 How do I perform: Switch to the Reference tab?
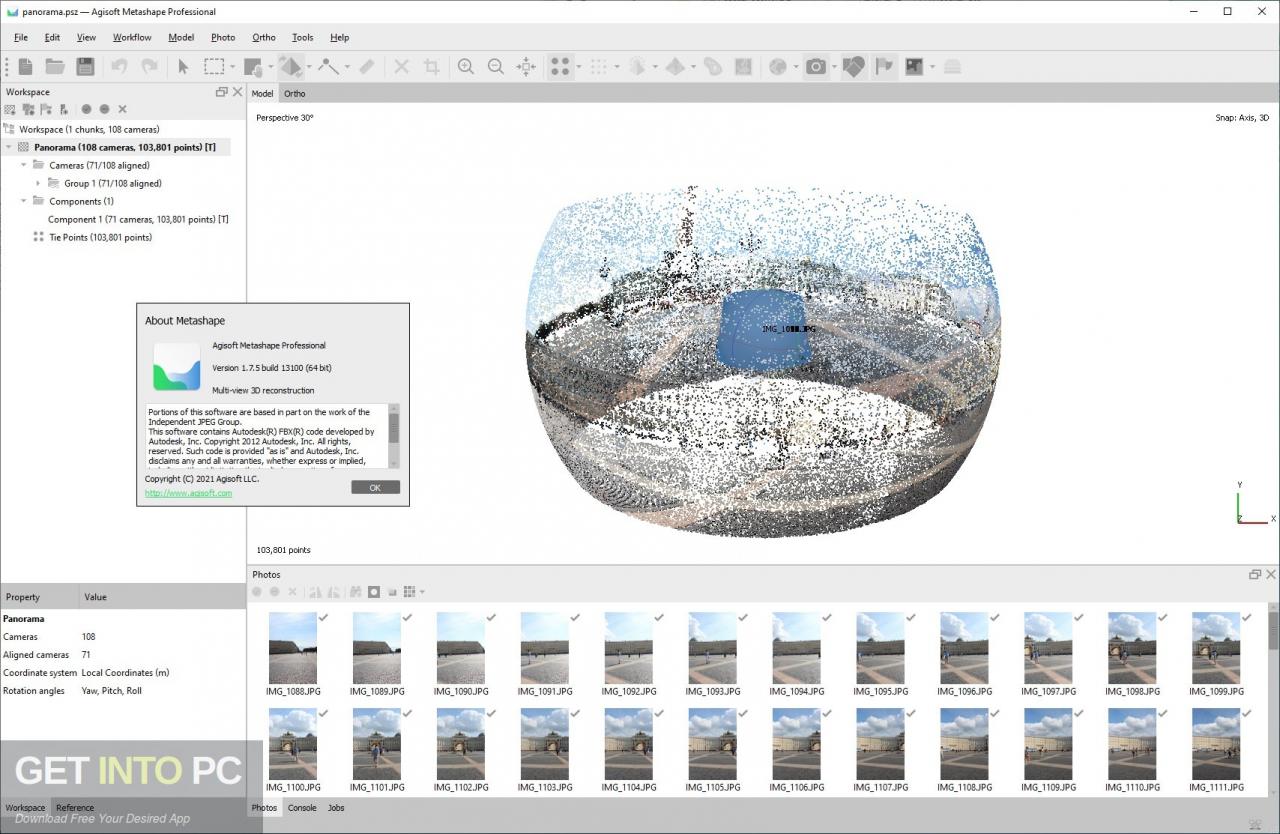click(75, 808)
